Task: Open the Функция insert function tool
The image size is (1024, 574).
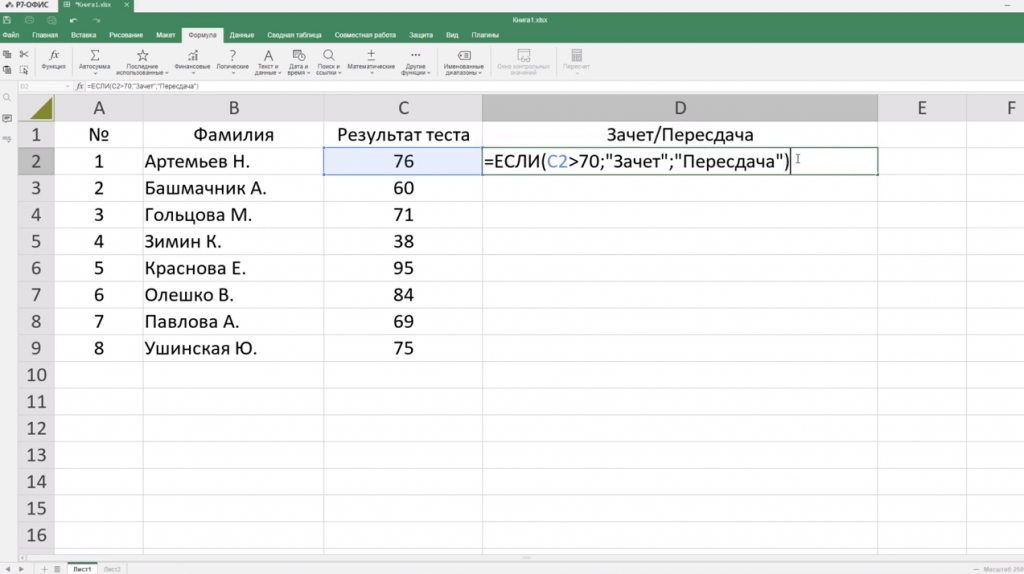Action: point(54,60)
